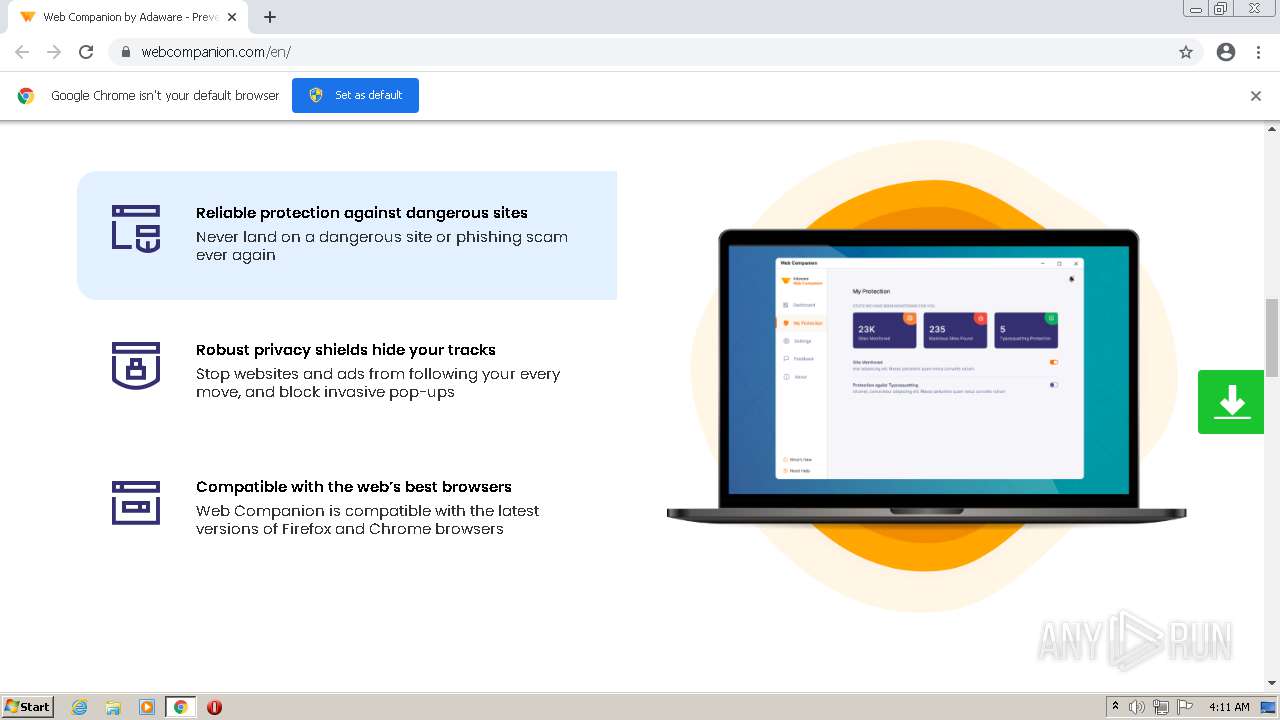Click the show desktop button
The height and width of the screenshot is (720, 1280).
(1269, 707)
